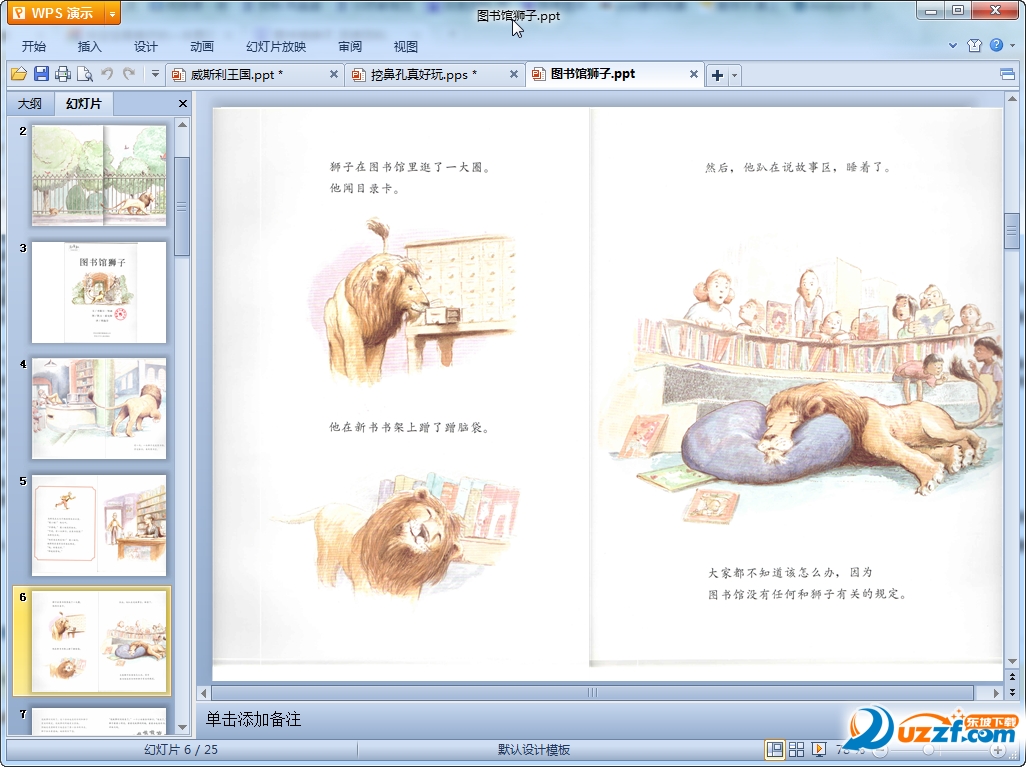Switch to normal view in status bar
Screen dimensions: 1026x767
774,749
